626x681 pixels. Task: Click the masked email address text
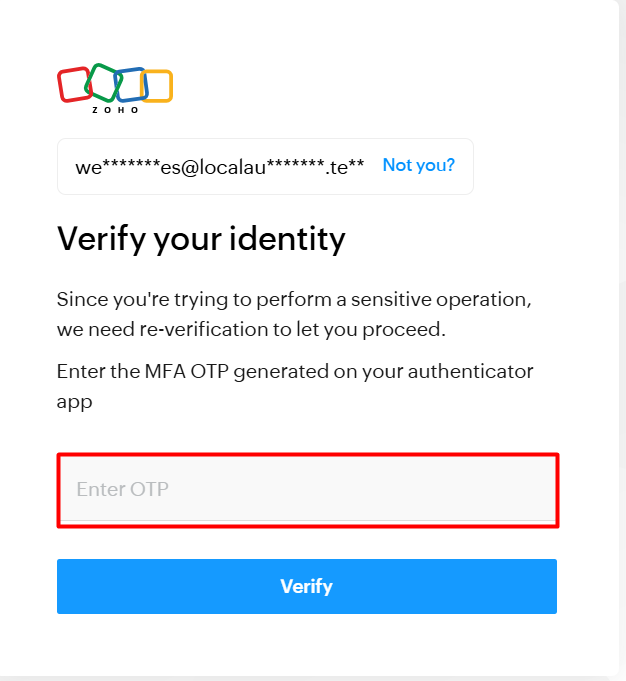coord(219,166)
